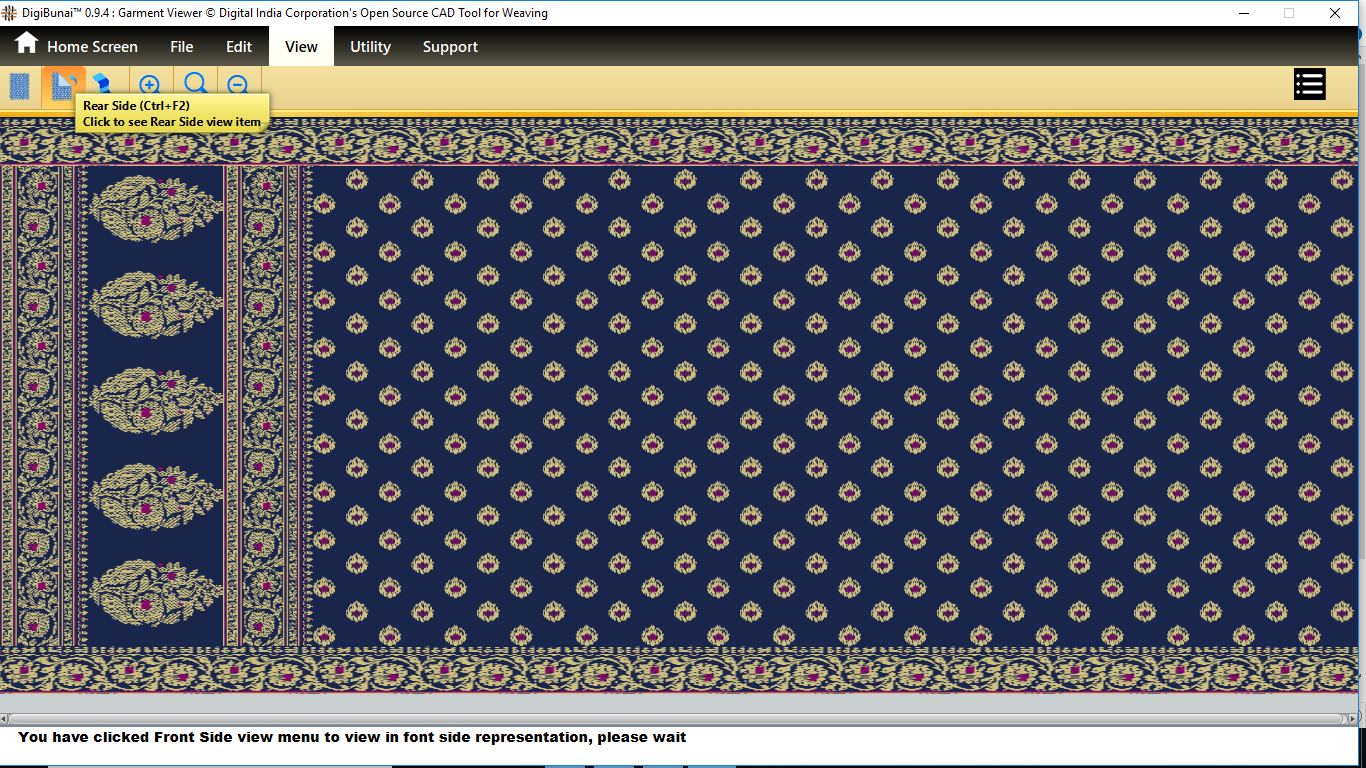This screenshot has width=1366, height=768.
Task: Open the Utility menu
Action: (x=370, y=47)
